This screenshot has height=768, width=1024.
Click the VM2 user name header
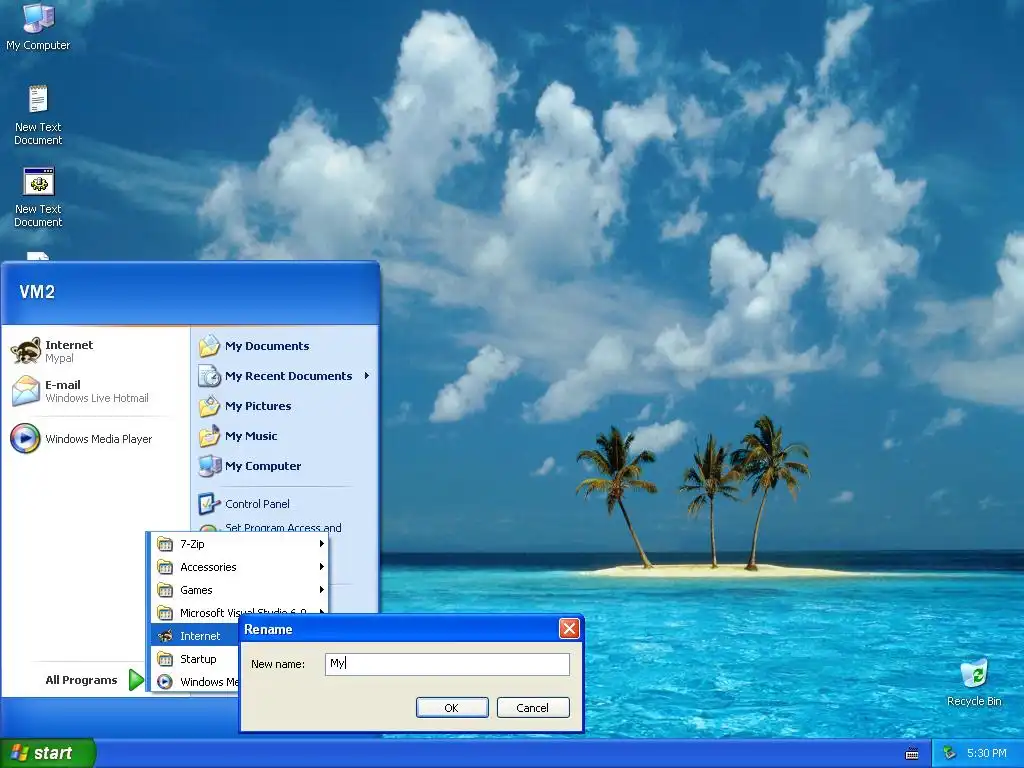[37, 292]
